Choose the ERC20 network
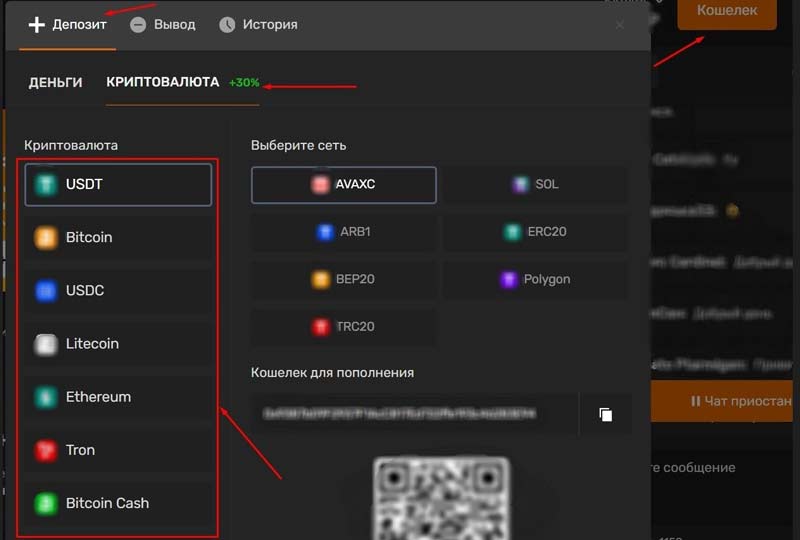Image resolution: width=800 pixels, height=540 pixels. pyautogui.click(x=536, y=232)
